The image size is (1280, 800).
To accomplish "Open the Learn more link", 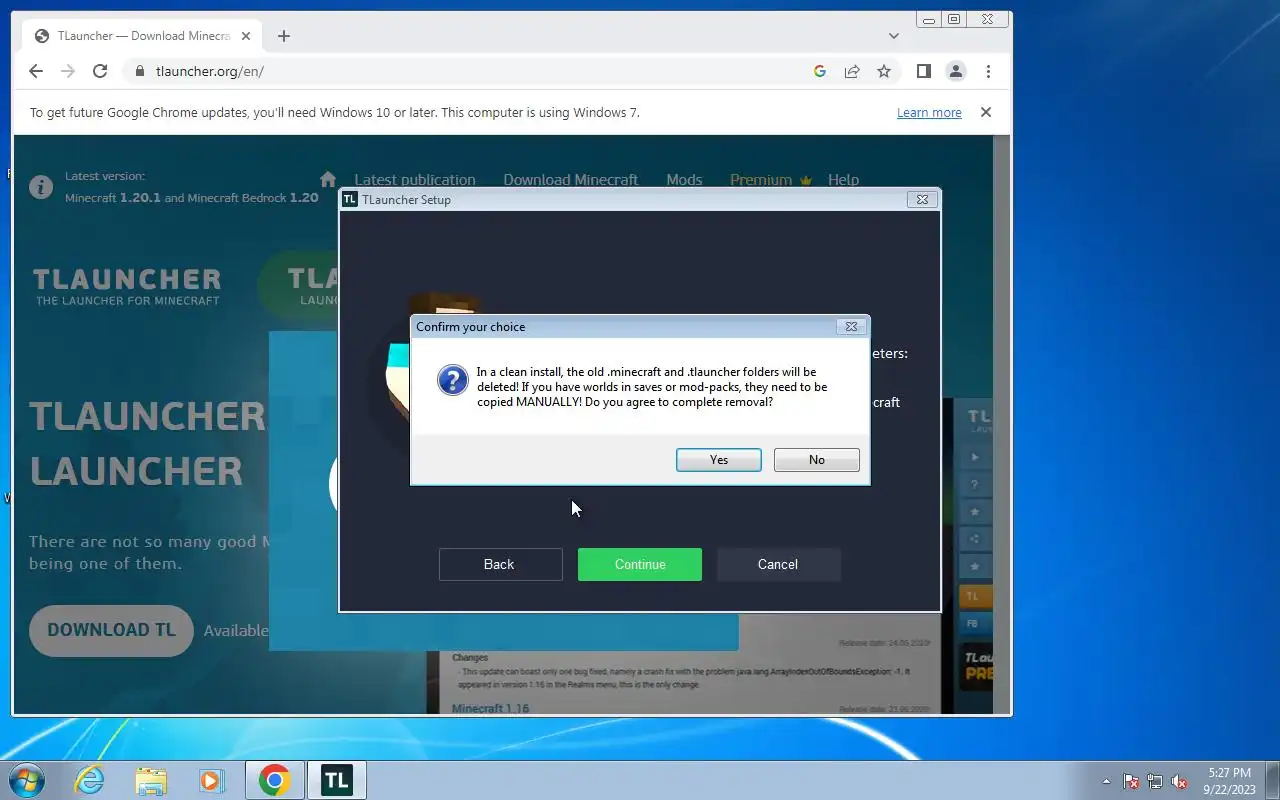I will [x=929, y=113].
